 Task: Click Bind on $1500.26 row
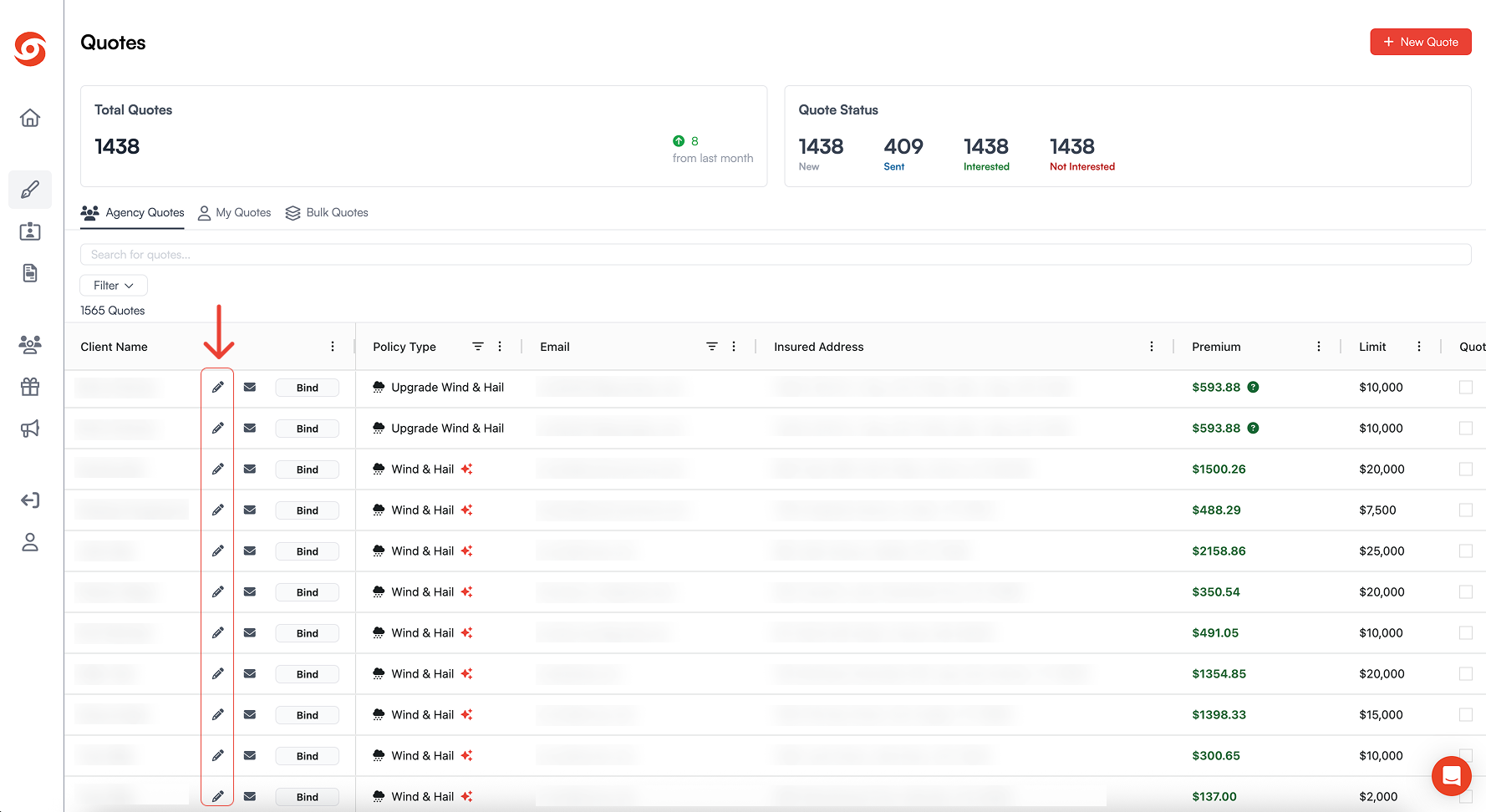(x=307, y=469)
